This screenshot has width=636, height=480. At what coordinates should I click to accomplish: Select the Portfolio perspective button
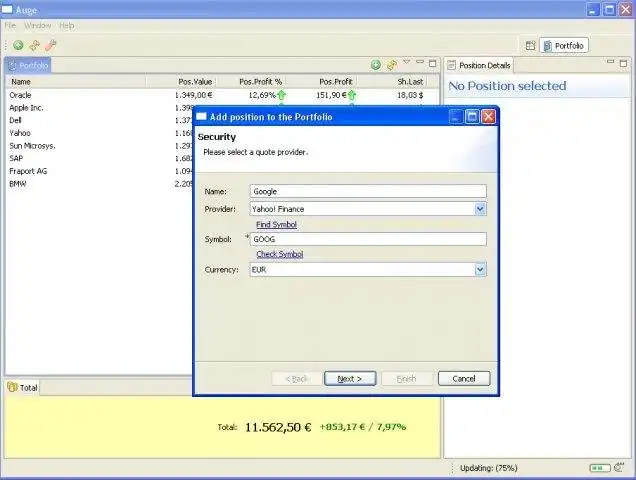tap(564, 45)
